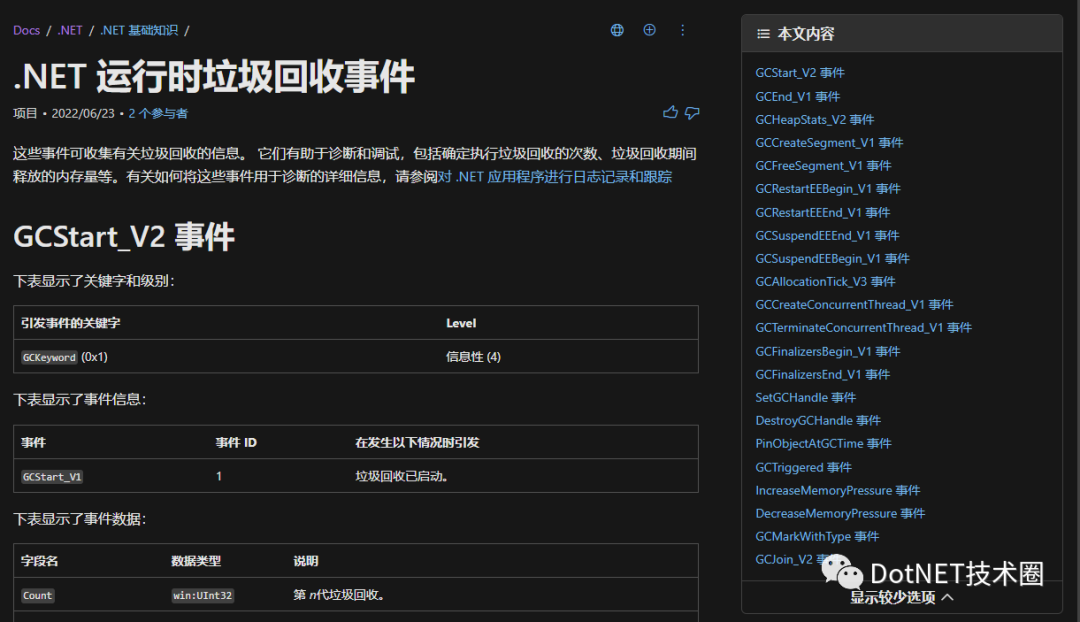This screenshot has width=1080, height=622.
Task: Jump to GCEnd_V1 事件 section
Action: point(798,96)
